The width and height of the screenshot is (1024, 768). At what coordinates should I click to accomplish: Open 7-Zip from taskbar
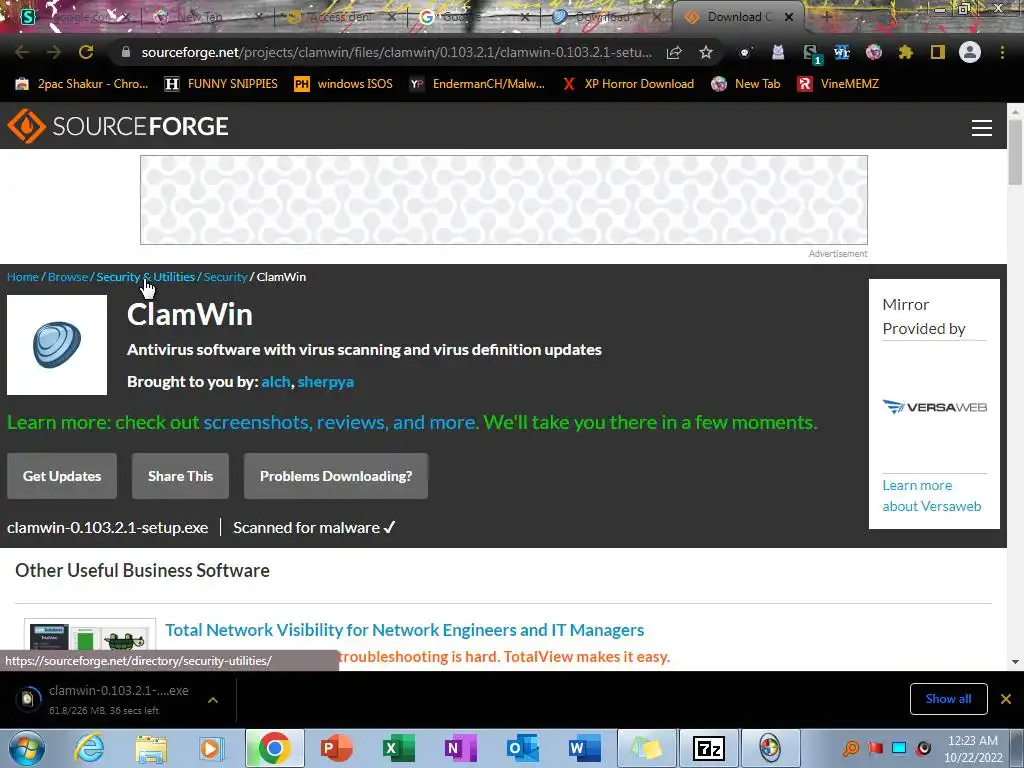(x=709, y=748)
